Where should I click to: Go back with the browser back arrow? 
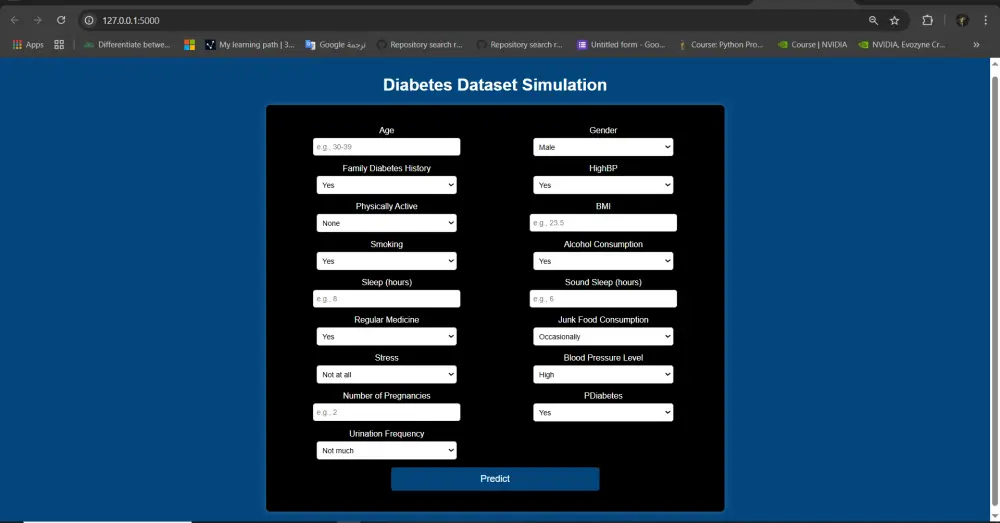point(15,20)
